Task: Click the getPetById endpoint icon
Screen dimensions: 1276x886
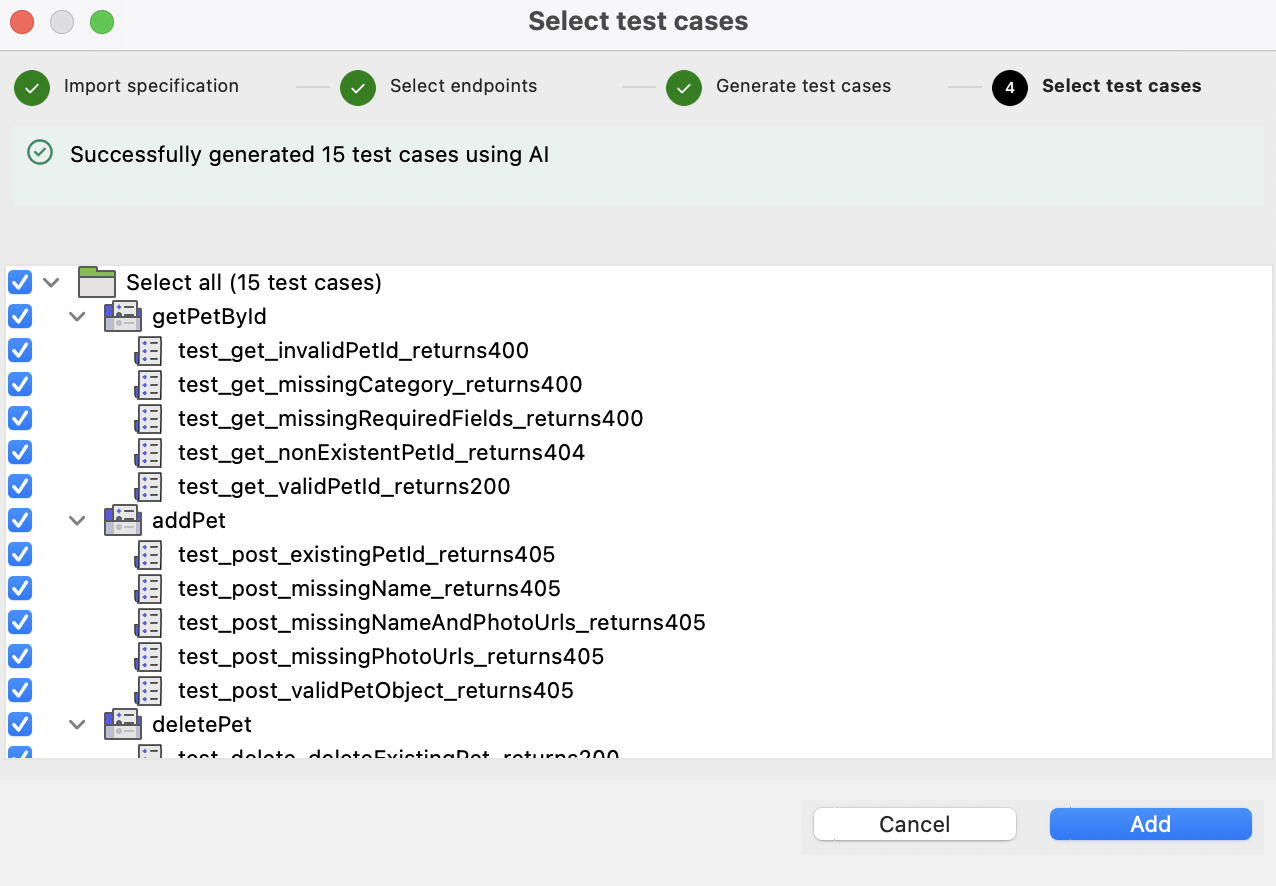Action: [x=122, y=317]
